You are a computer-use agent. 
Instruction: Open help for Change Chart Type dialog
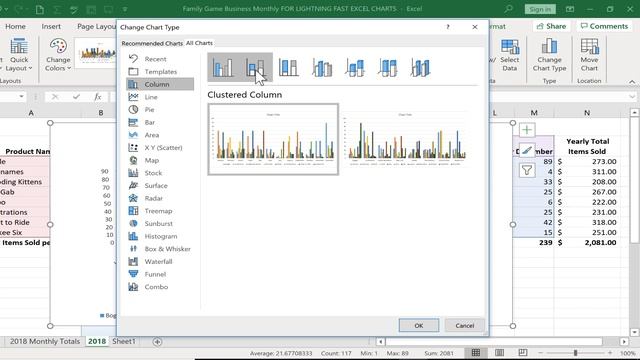(448, 27)
